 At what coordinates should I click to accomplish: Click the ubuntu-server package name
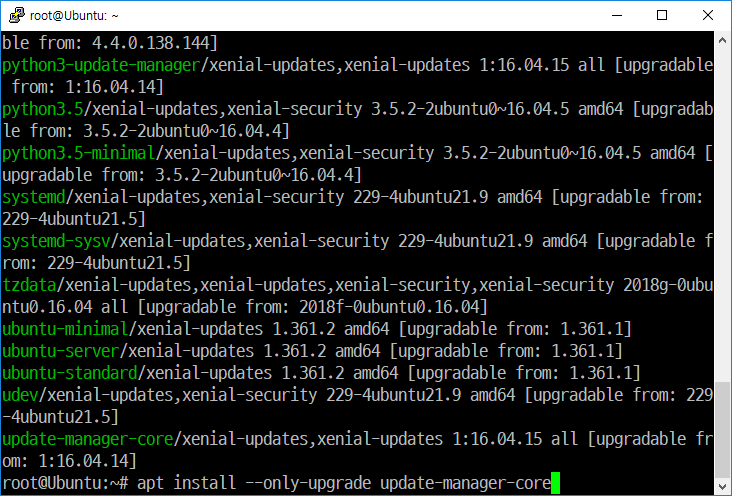(61, 351)
